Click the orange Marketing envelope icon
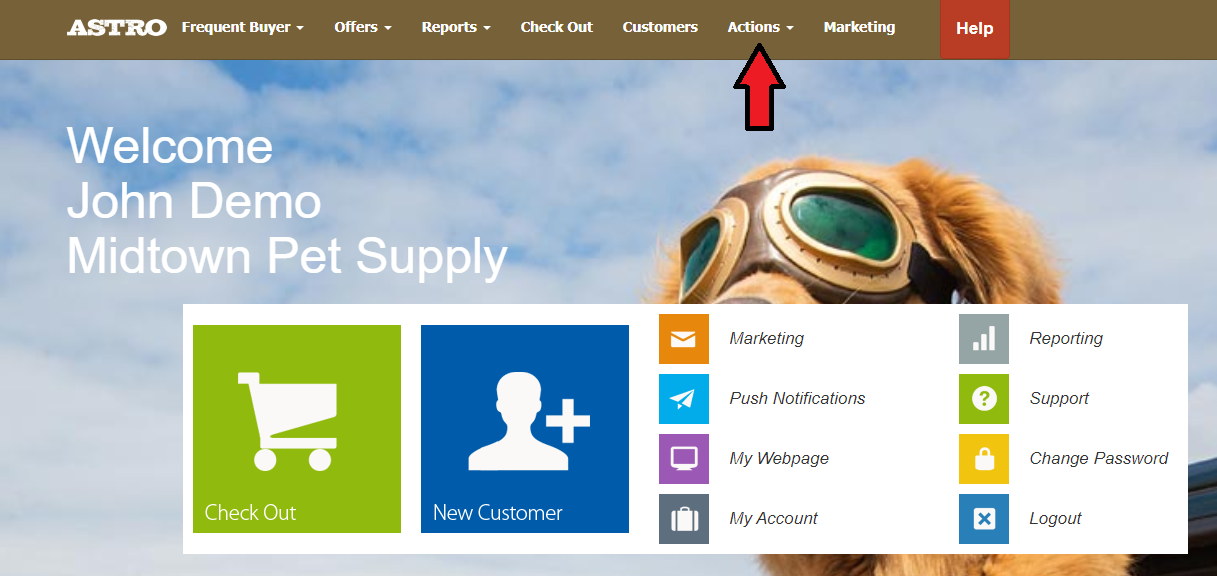 [684, 339]
